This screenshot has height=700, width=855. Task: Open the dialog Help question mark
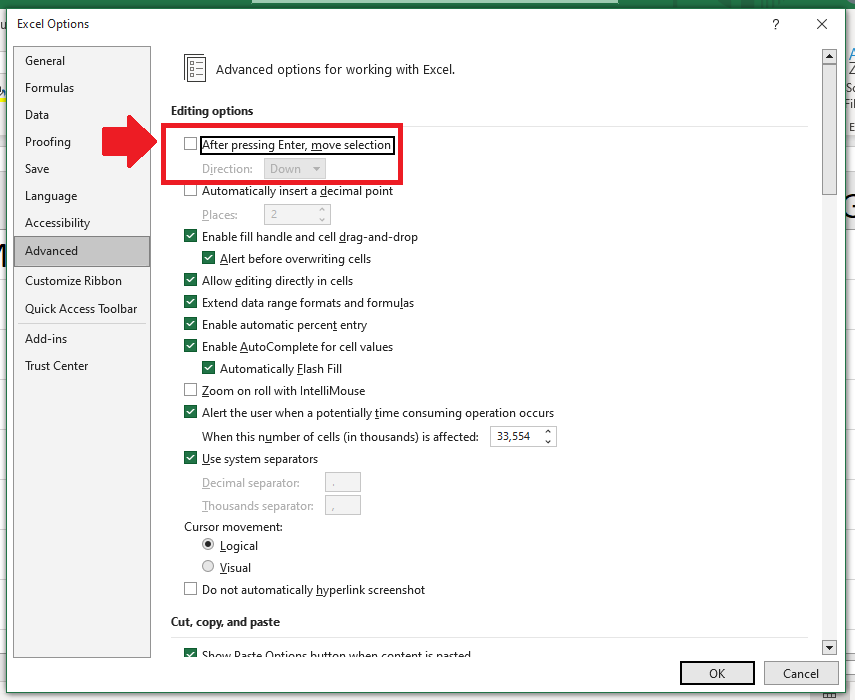[x=775, y=24]
